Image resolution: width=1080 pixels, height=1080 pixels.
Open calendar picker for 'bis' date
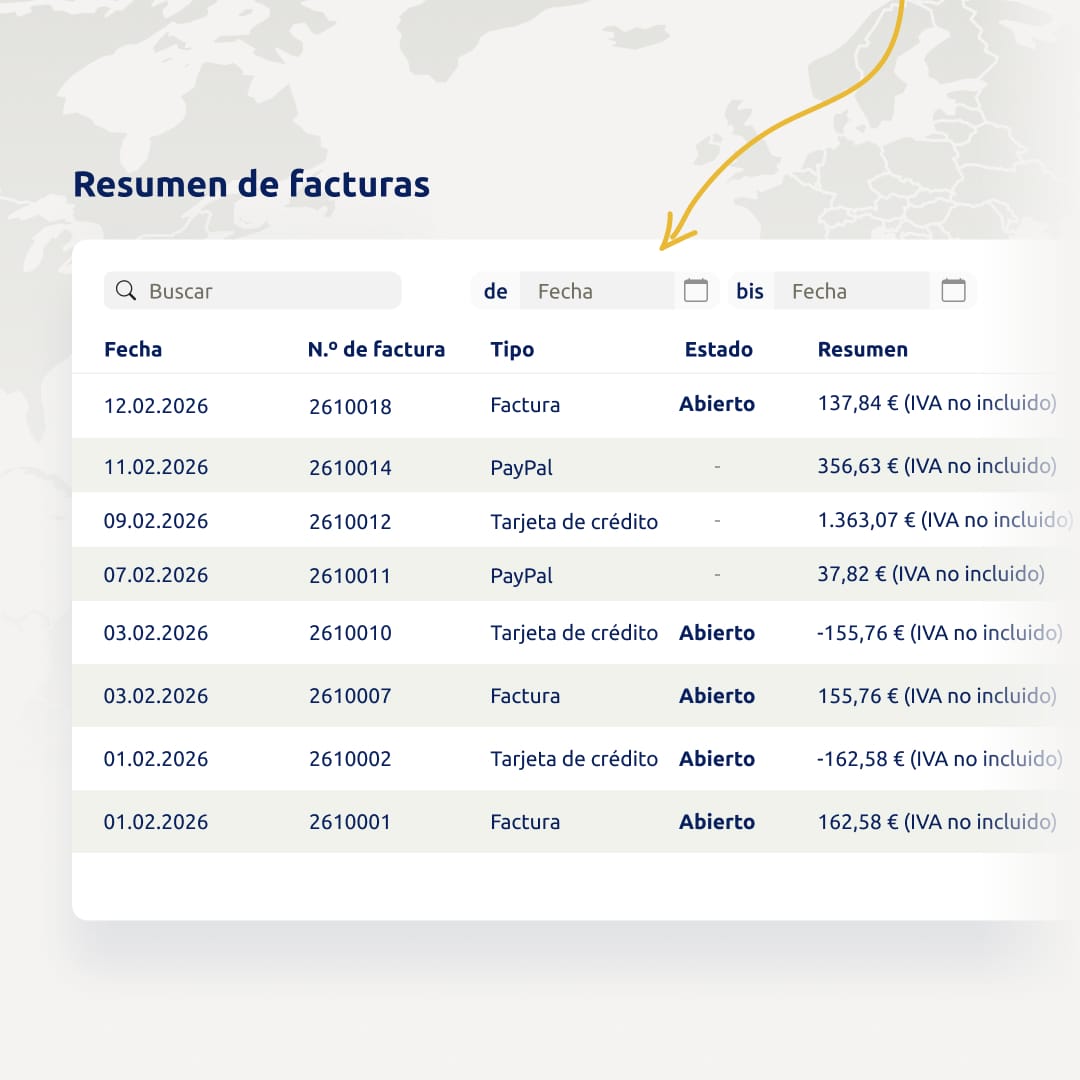tap(953, 291)
